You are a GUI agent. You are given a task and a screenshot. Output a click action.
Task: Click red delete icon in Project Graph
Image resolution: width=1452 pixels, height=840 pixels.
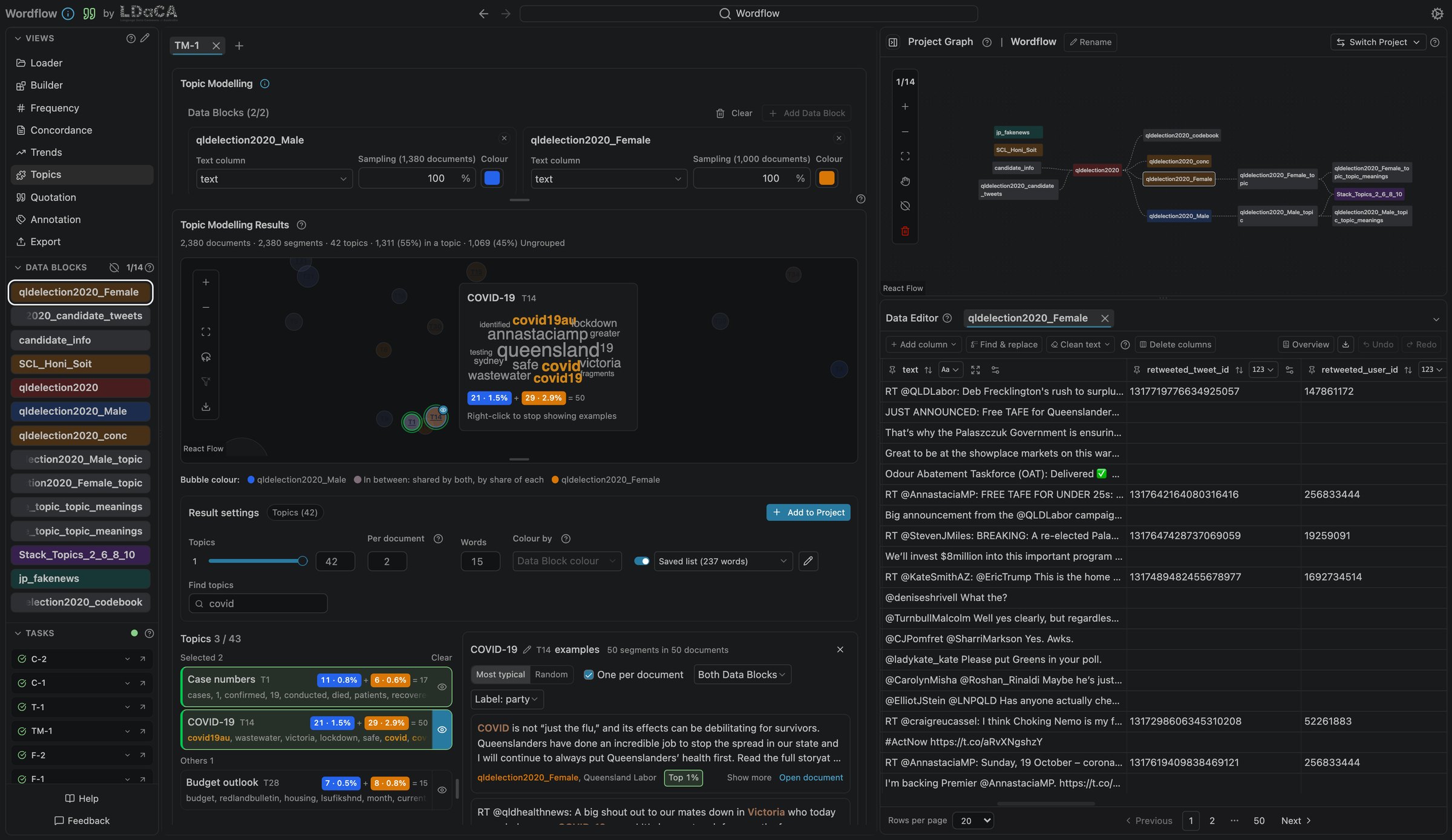coord(905,231)
